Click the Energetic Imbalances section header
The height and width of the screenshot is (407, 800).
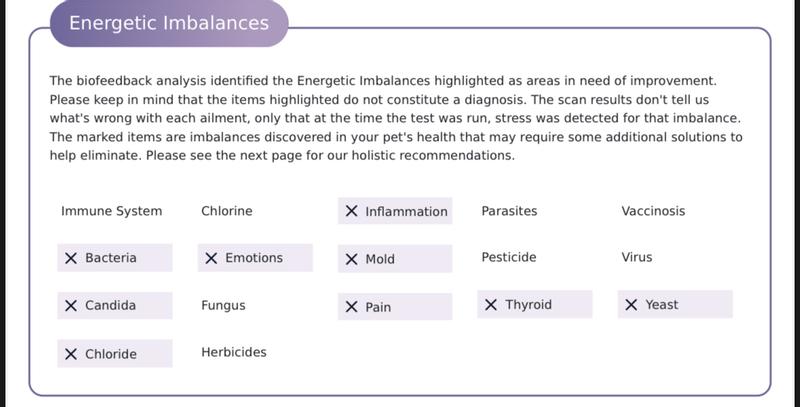(169, 23)
